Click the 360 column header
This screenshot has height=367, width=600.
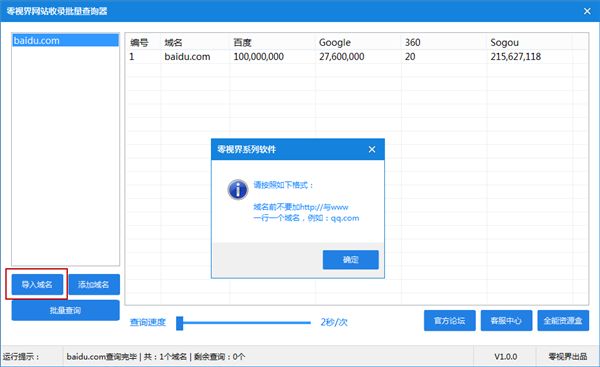(x=444, y=42)
